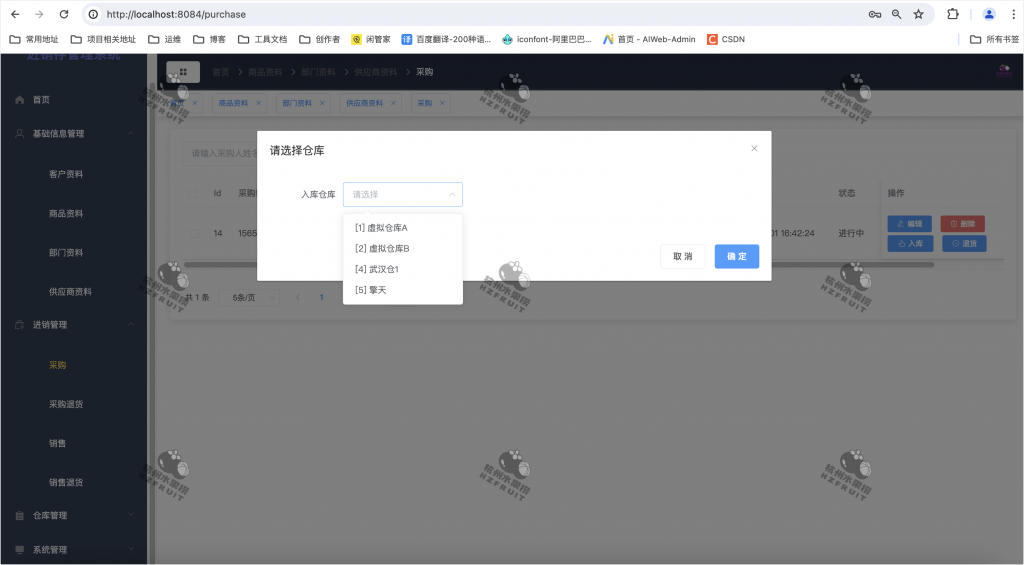This screenshot has width=1024, height=565.
Task: Collapse the 基础信息管理 sidebar group
Action: point(73,133)
